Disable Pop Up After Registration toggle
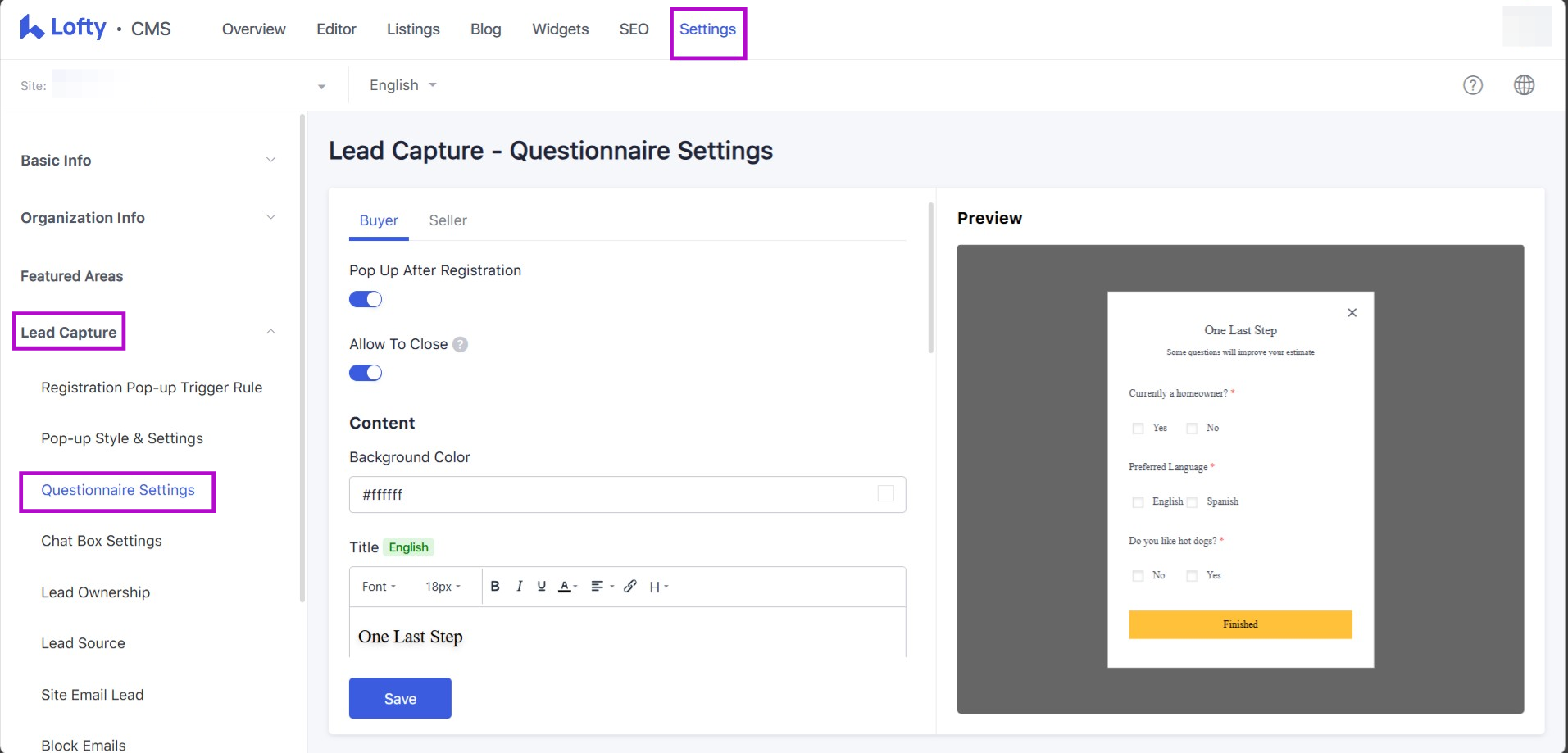The width and height of the screenshot is (1568, 753). point(366,299)
